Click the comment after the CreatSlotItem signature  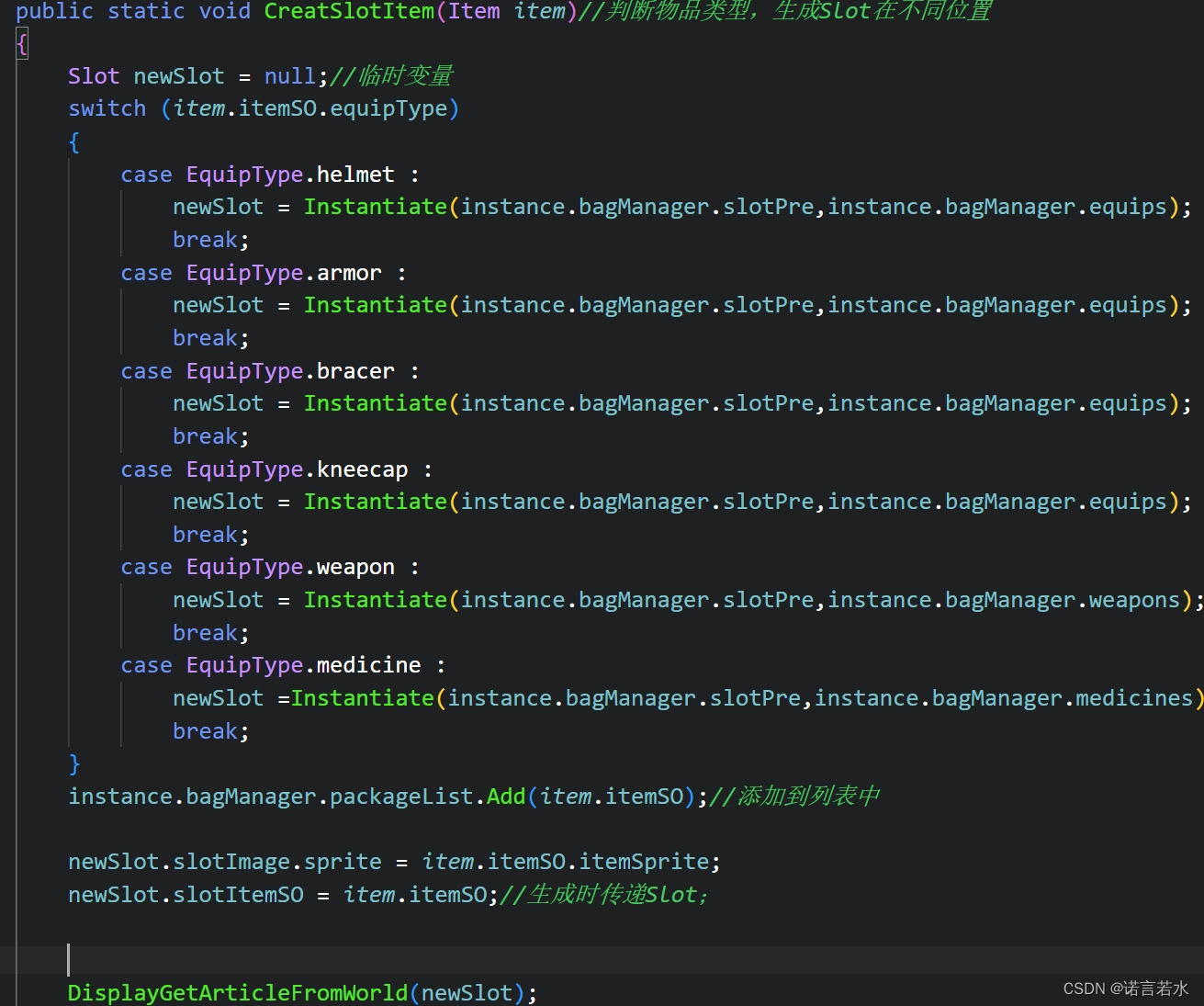[x=785, y=12]
